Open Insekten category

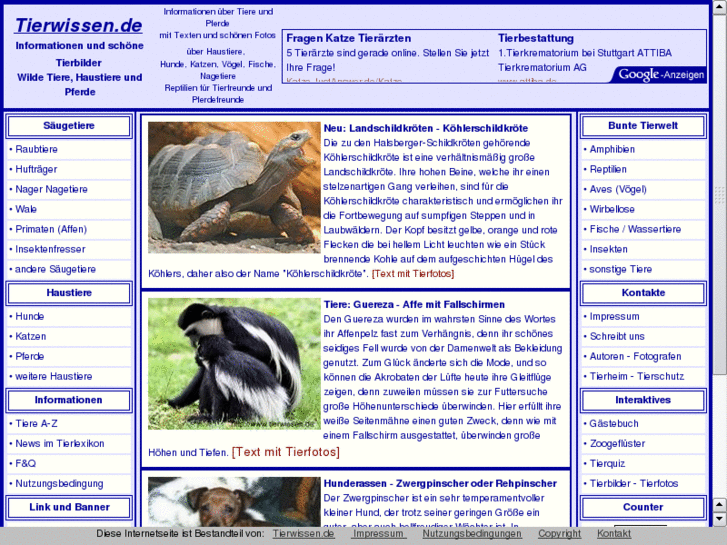(x=608, y=249)
